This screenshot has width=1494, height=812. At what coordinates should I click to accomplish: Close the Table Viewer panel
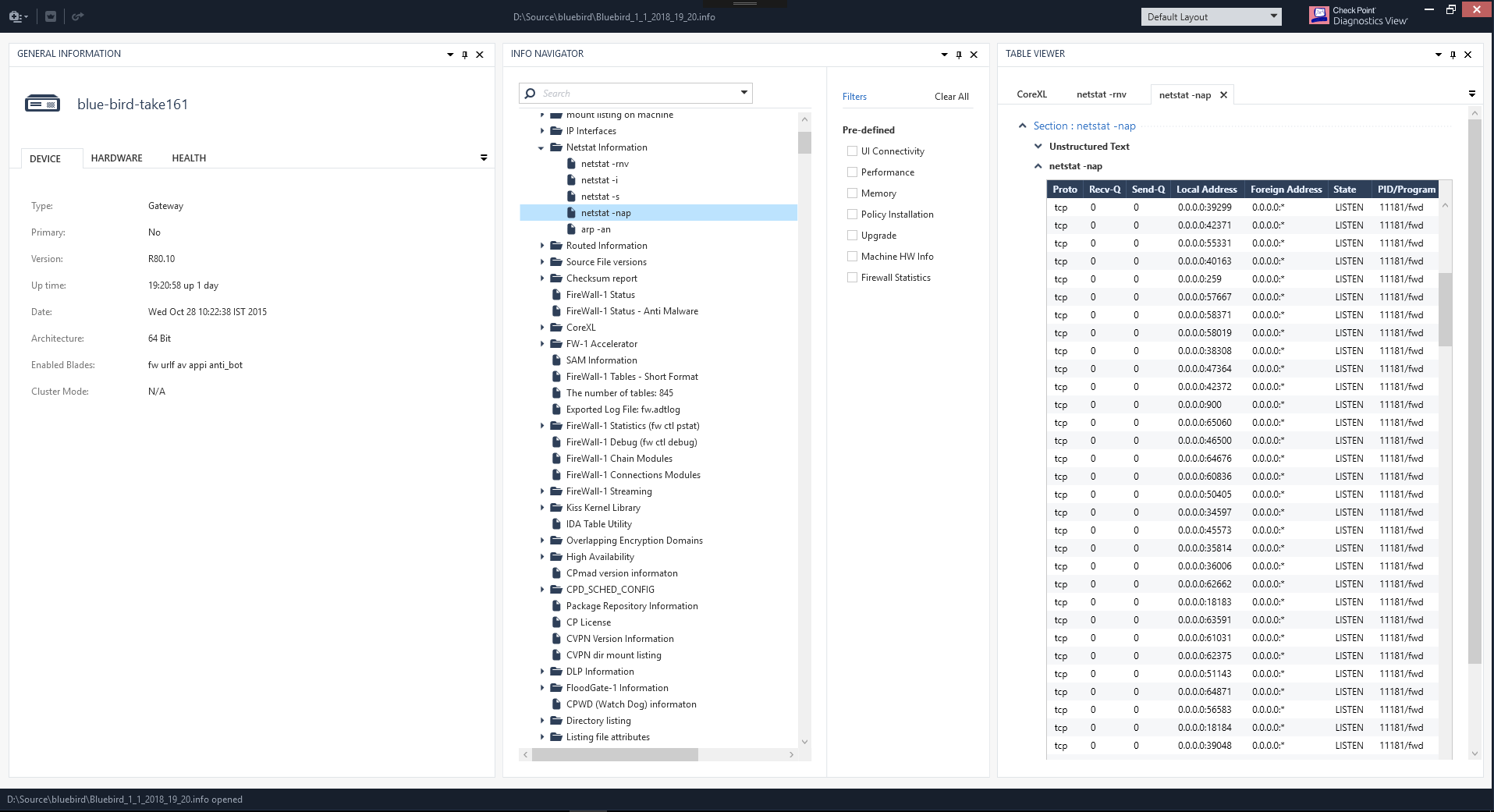1467,55
